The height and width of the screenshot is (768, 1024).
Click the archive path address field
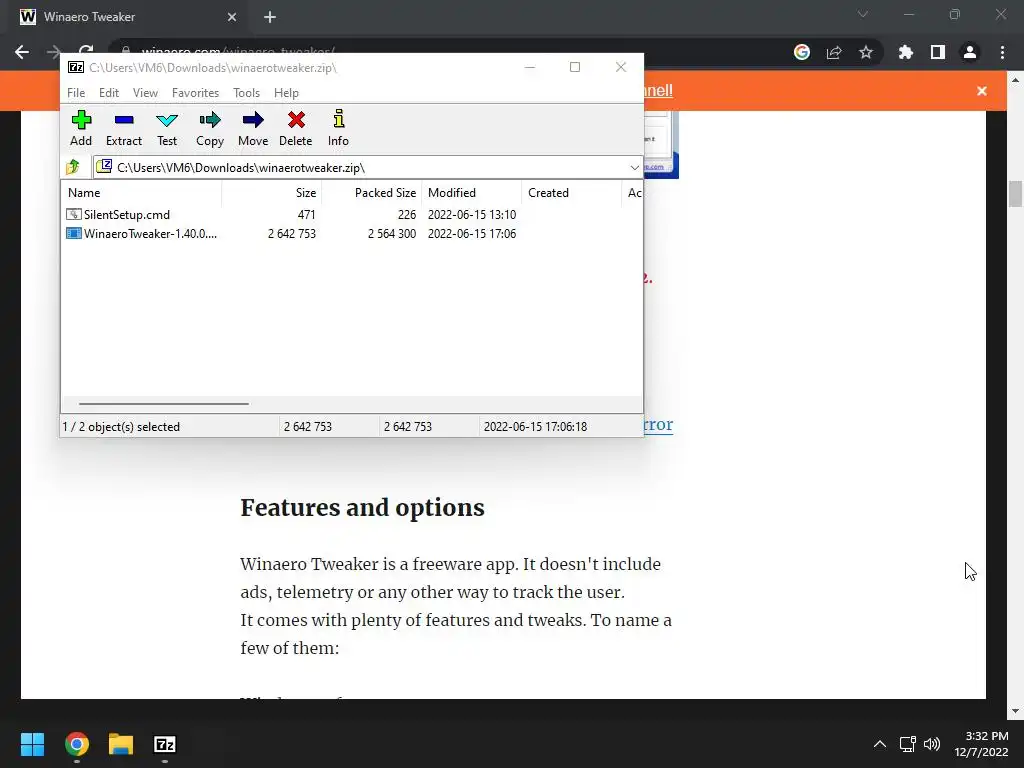[x=360, y=168]
